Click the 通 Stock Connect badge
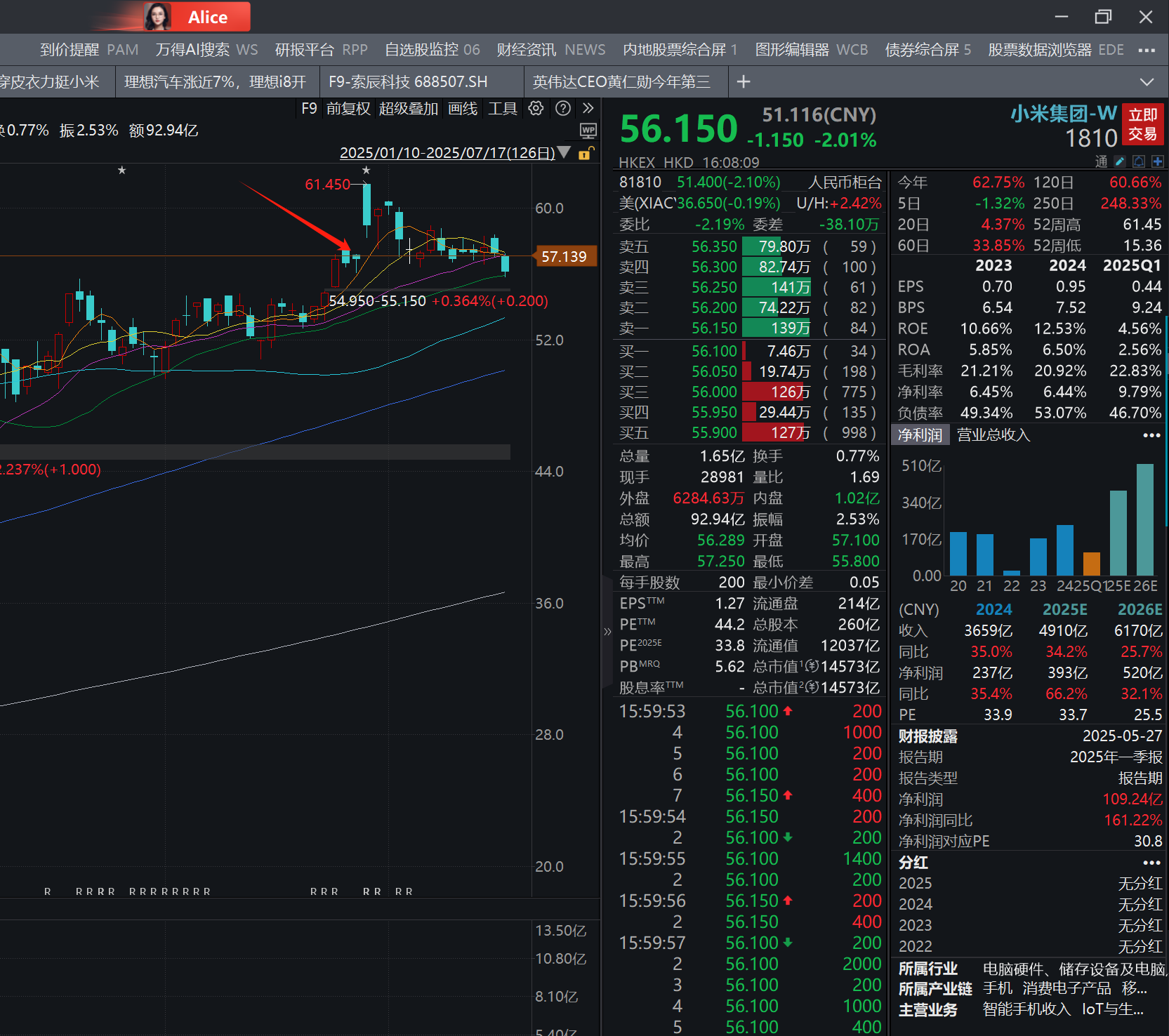 tap(1101, 161)
